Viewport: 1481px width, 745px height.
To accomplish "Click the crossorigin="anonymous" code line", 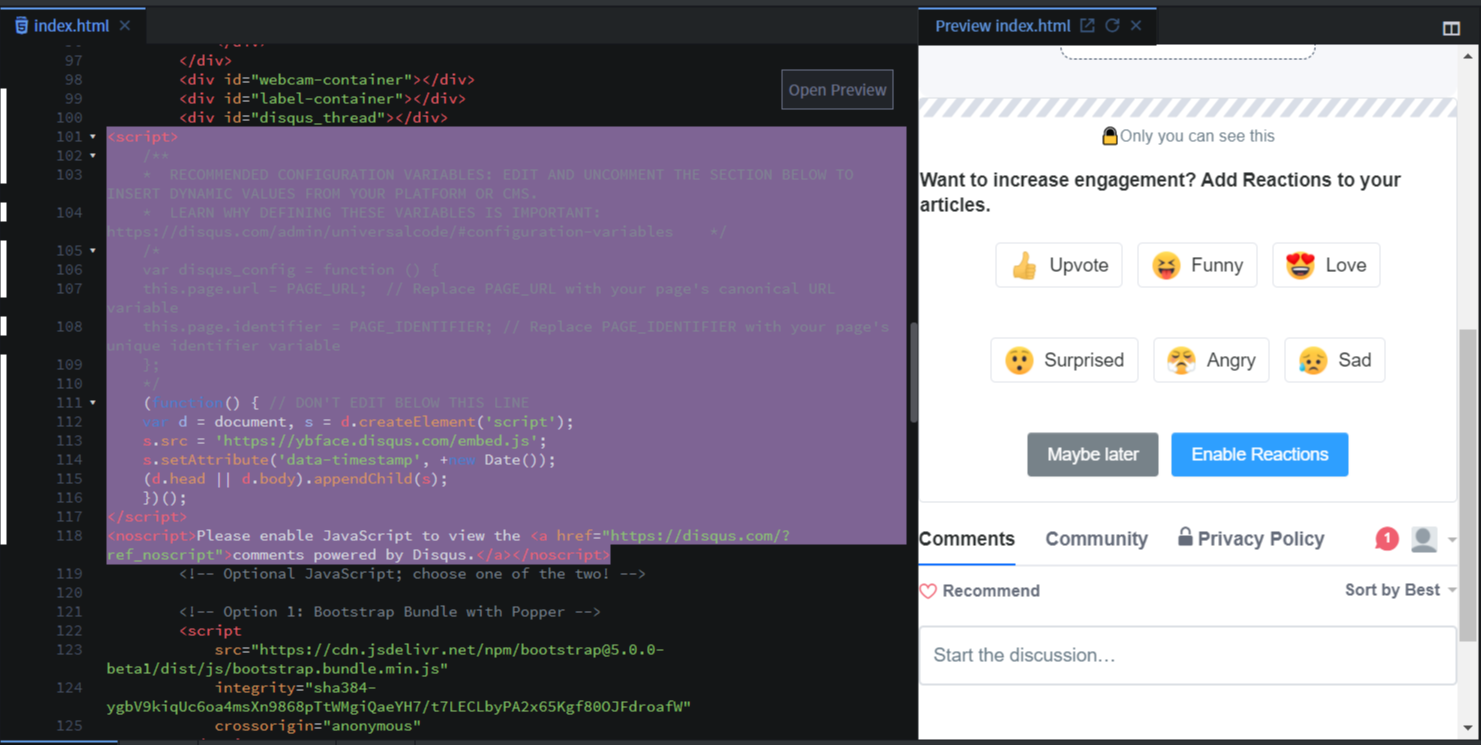I will tap(318, 726).
